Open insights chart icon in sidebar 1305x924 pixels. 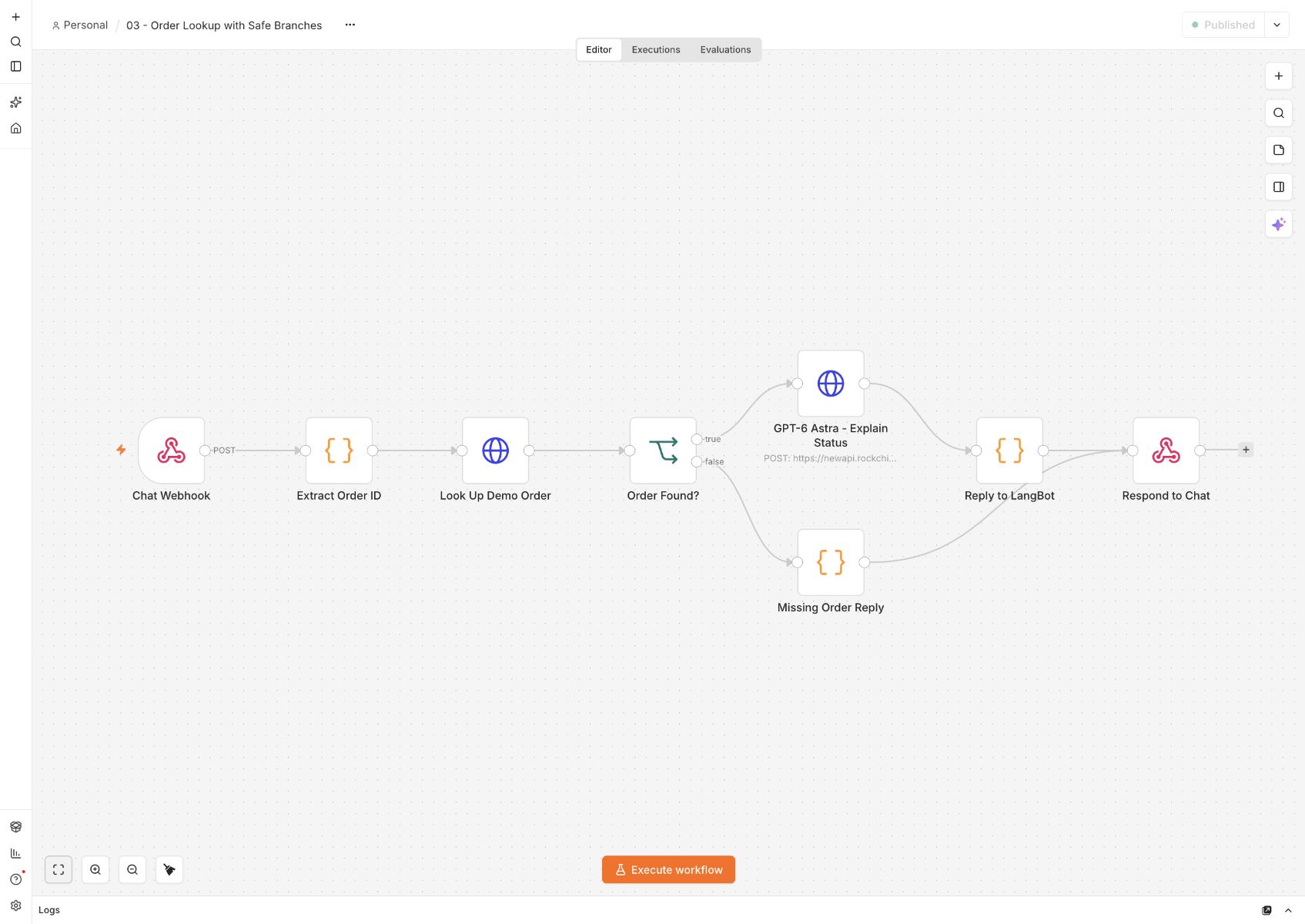[15, 853]
